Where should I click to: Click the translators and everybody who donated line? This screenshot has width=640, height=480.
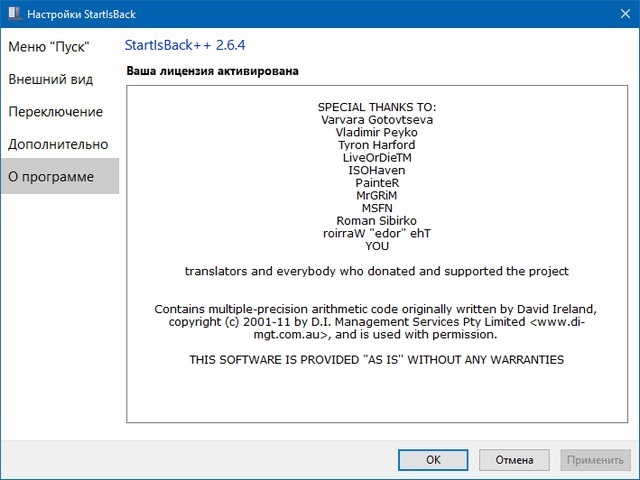pyautogui.click(x=377, y=271)
